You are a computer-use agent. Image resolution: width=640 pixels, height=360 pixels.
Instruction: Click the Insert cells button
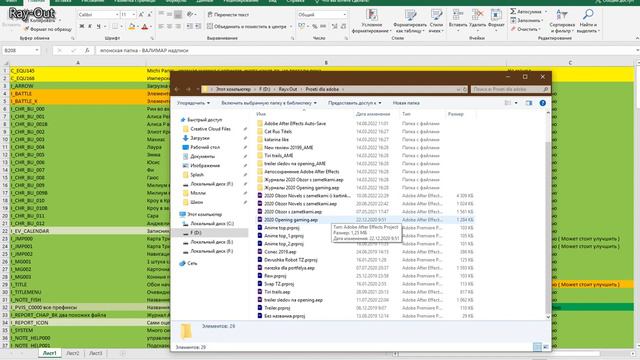458,19
